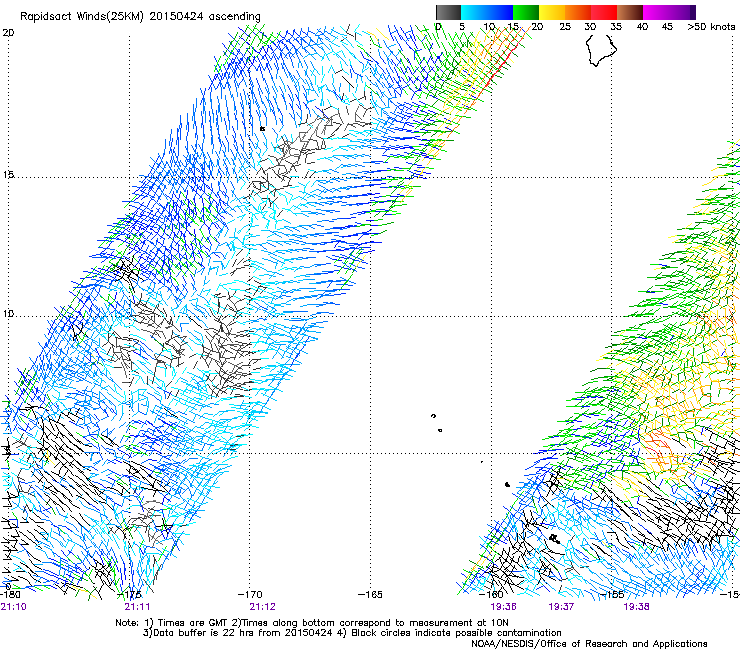Viewport: 740px width, 650px height.
Task: Click the purple time stamp "19:36"
Action: (503, 607)
